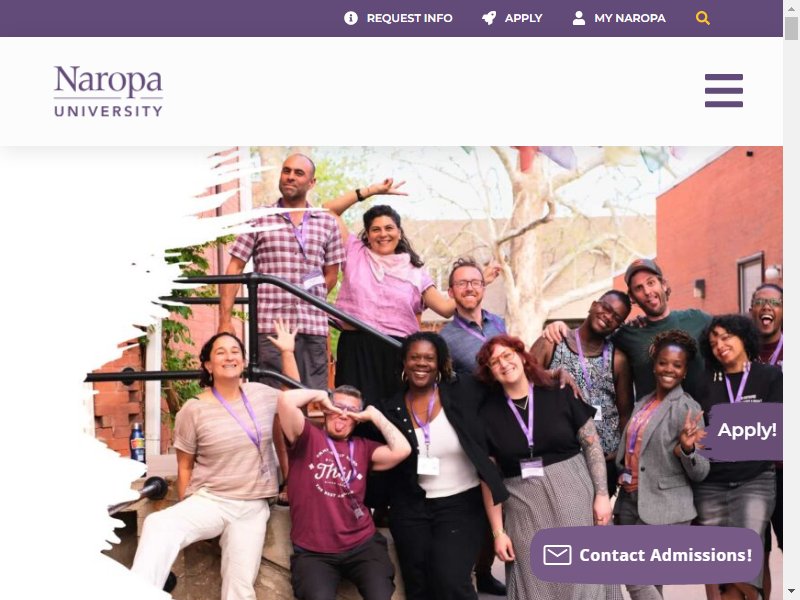The image size is (800, 600).
Task: Click the vertical scrollbar thumb
Action: coord(791,28)
